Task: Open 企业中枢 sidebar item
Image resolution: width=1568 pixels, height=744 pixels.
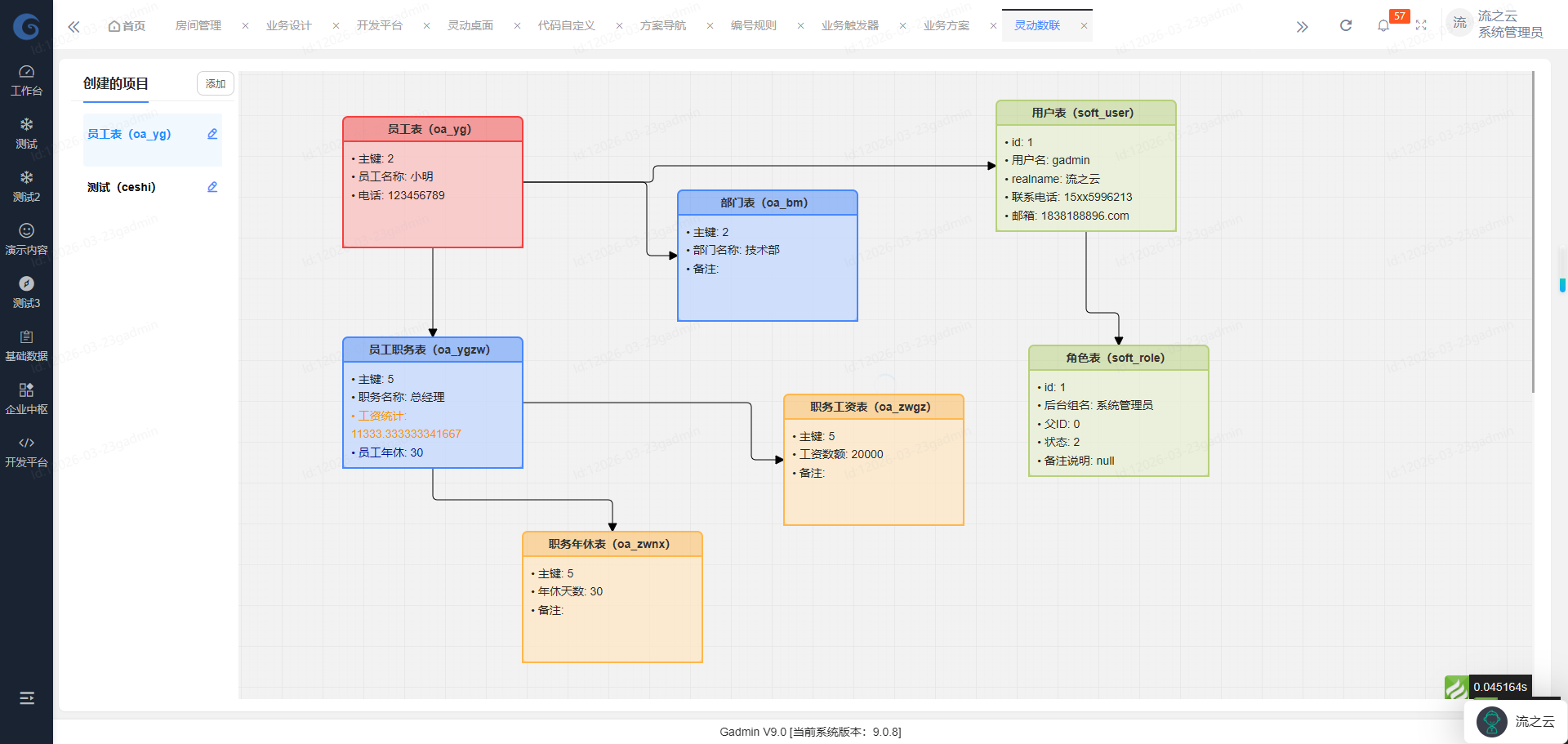Action: click(x=26, y=399)
